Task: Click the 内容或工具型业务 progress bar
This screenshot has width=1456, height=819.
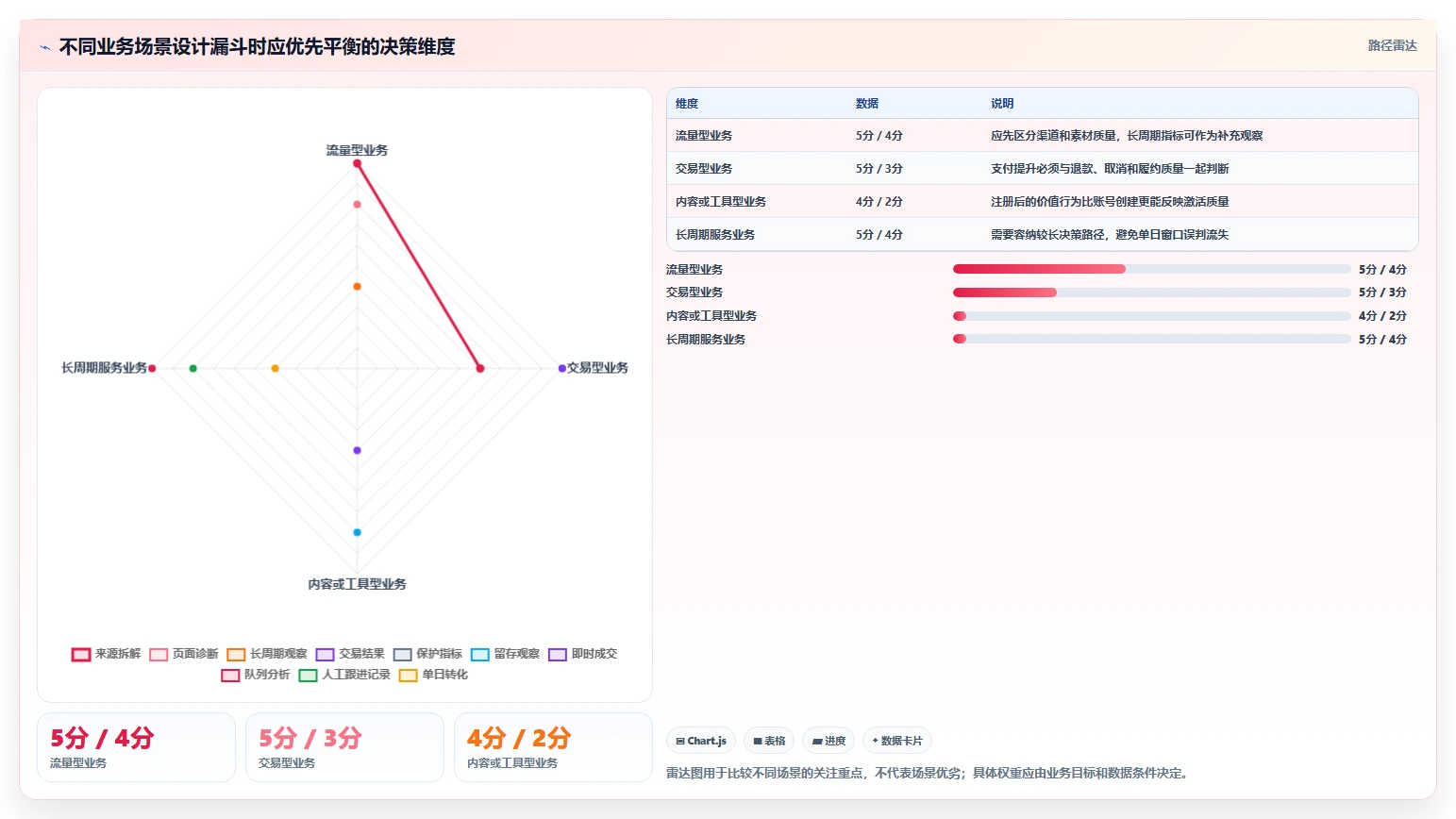Action: [x=1151, y=316]
